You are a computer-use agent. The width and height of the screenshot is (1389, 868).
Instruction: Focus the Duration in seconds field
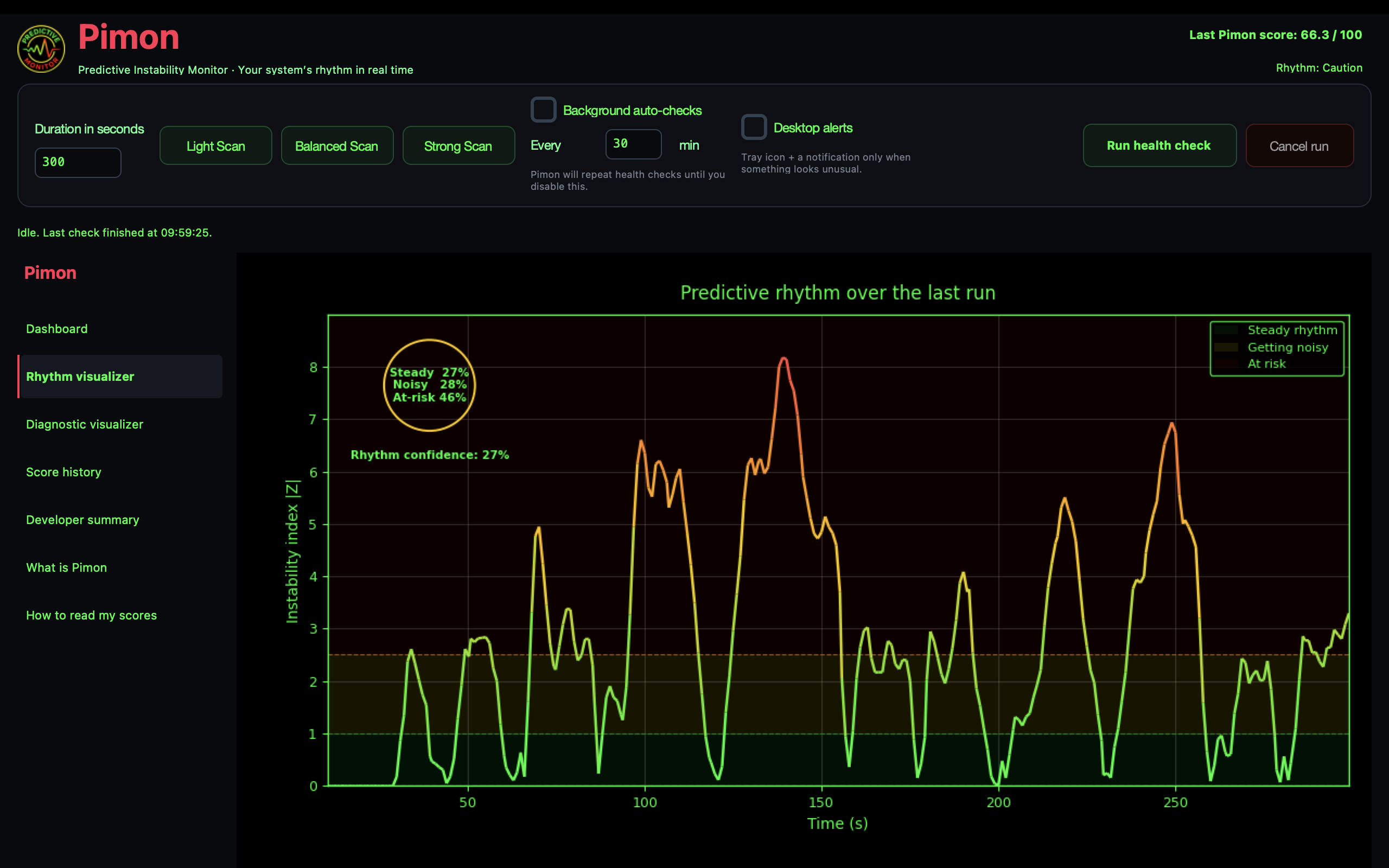78,162
